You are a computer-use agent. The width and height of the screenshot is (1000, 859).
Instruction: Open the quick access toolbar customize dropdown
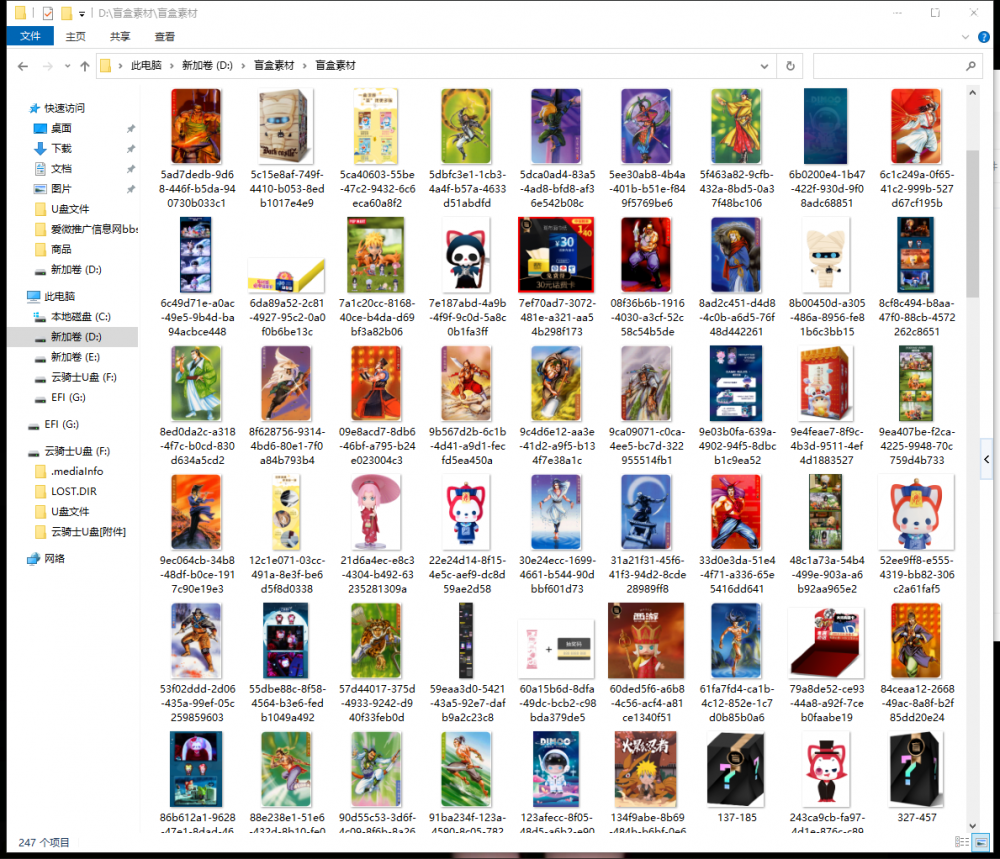[x=82, y=13]
